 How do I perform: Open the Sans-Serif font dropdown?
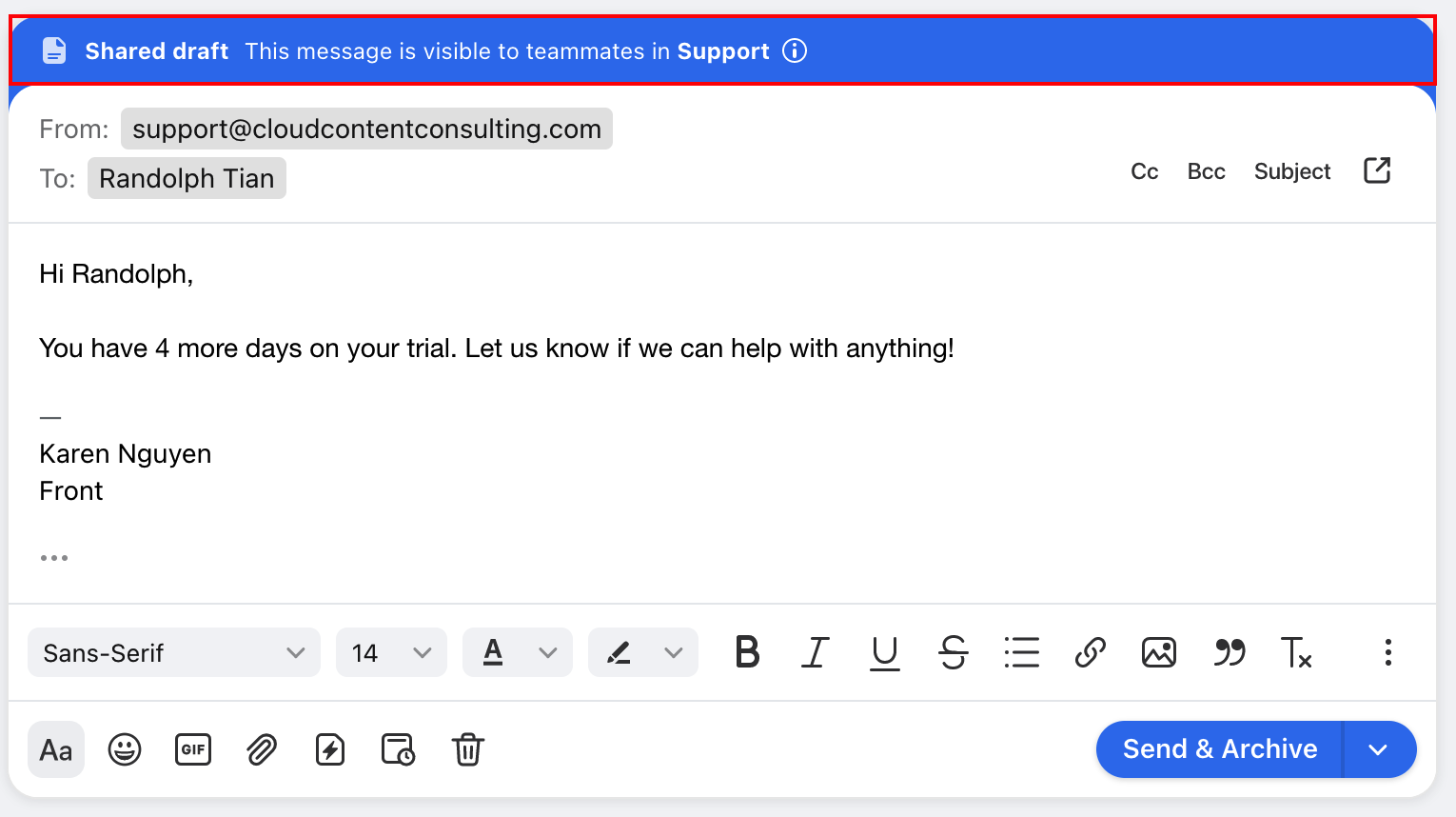click(x=174, y=652)
